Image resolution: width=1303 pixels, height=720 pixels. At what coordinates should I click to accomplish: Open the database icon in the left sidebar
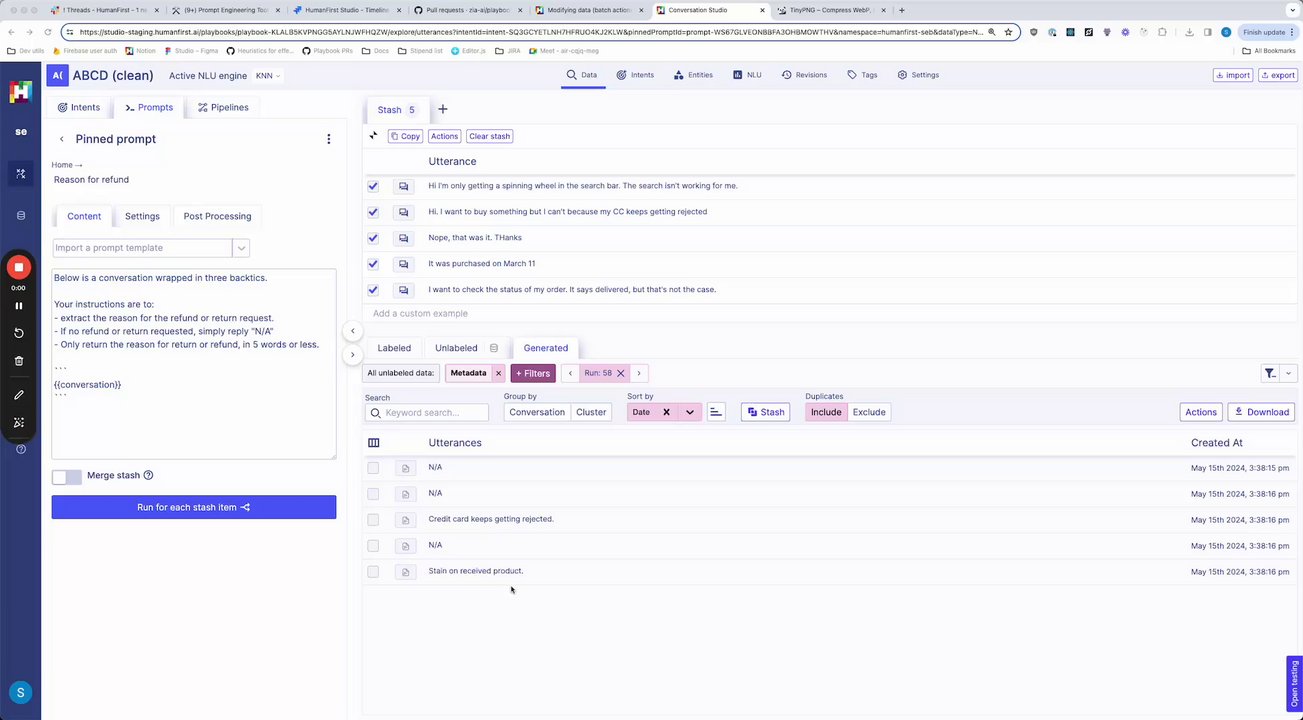(21, 215)
